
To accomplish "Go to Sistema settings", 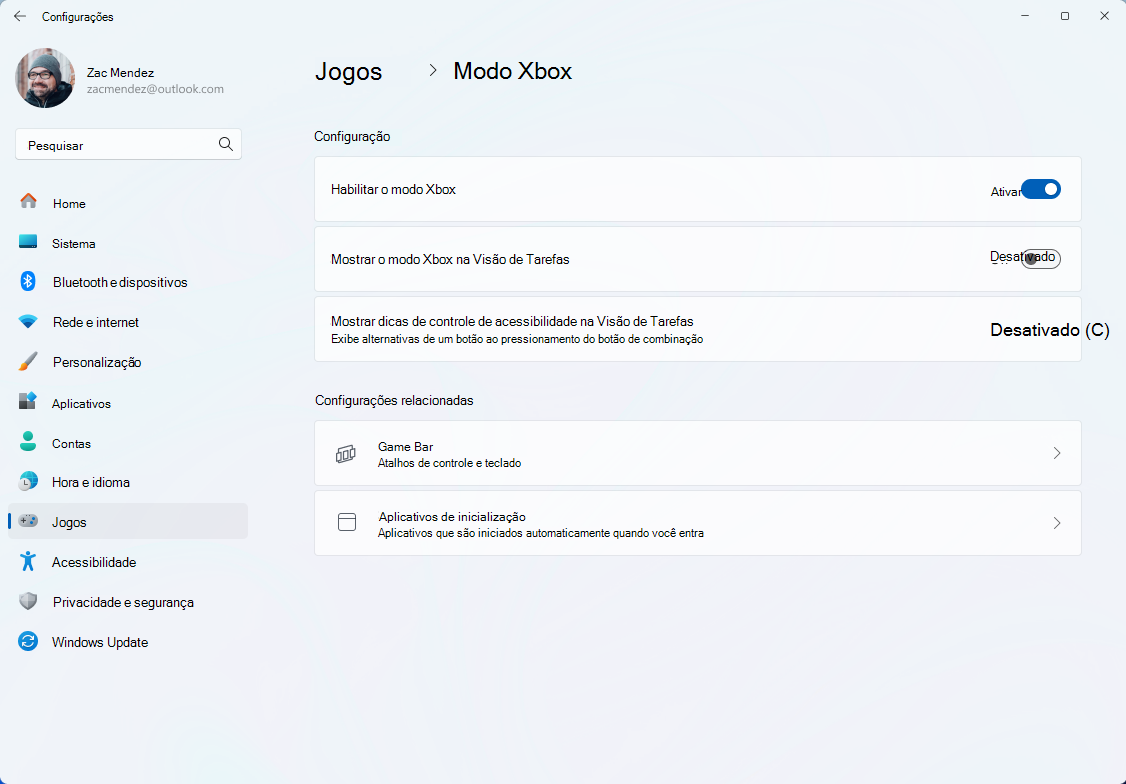I will [x=128, y=243].
